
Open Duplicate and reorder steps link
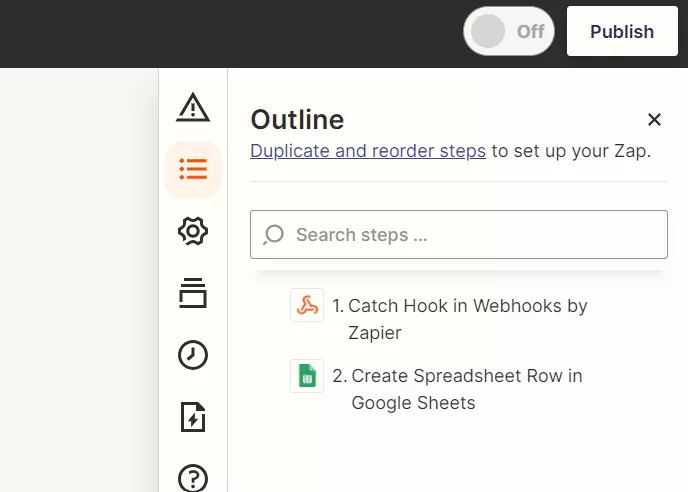tap(368, 151)
